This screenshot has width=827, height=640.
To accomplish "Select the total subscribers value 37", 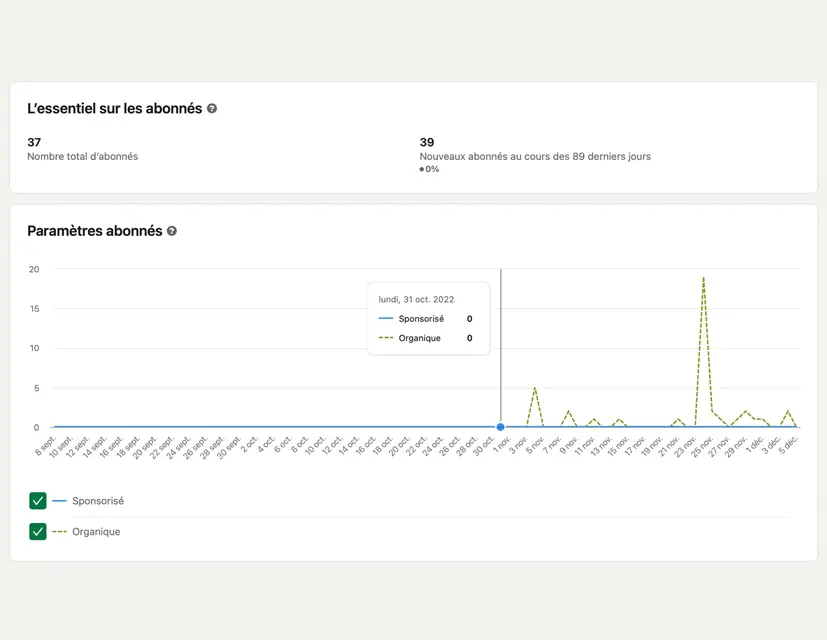I will coord(34,142).
